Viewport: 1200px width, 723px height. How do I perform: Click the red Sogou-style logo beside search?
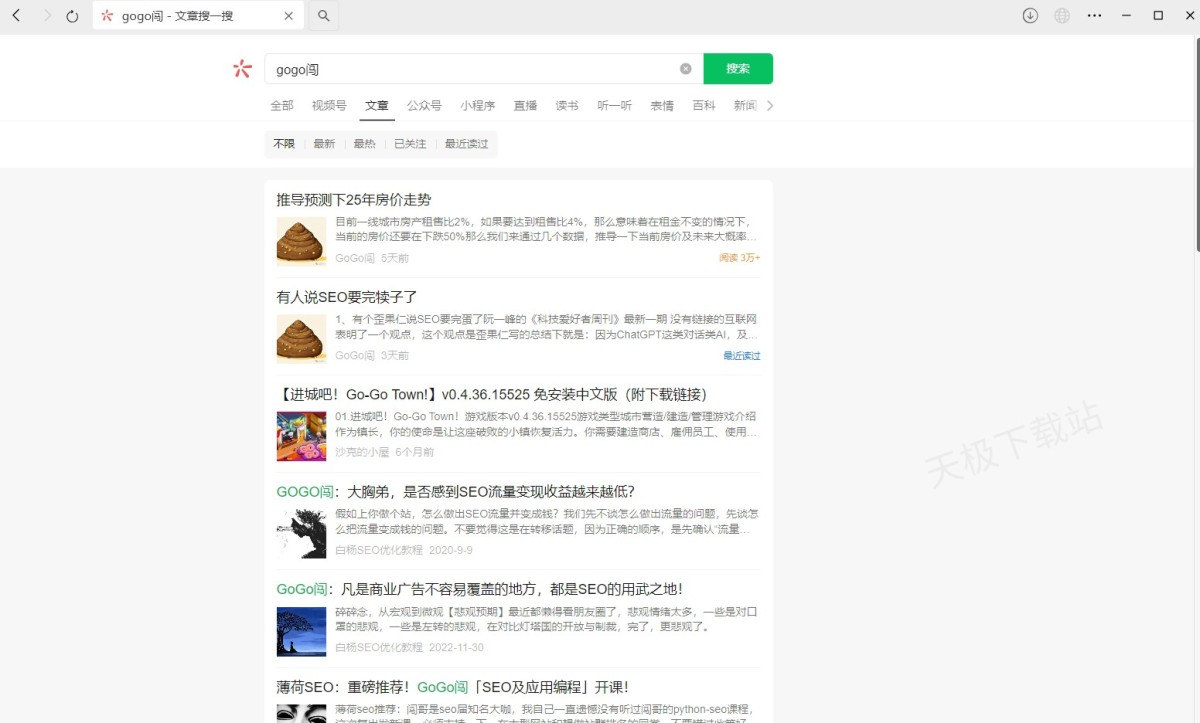(242, 69)
